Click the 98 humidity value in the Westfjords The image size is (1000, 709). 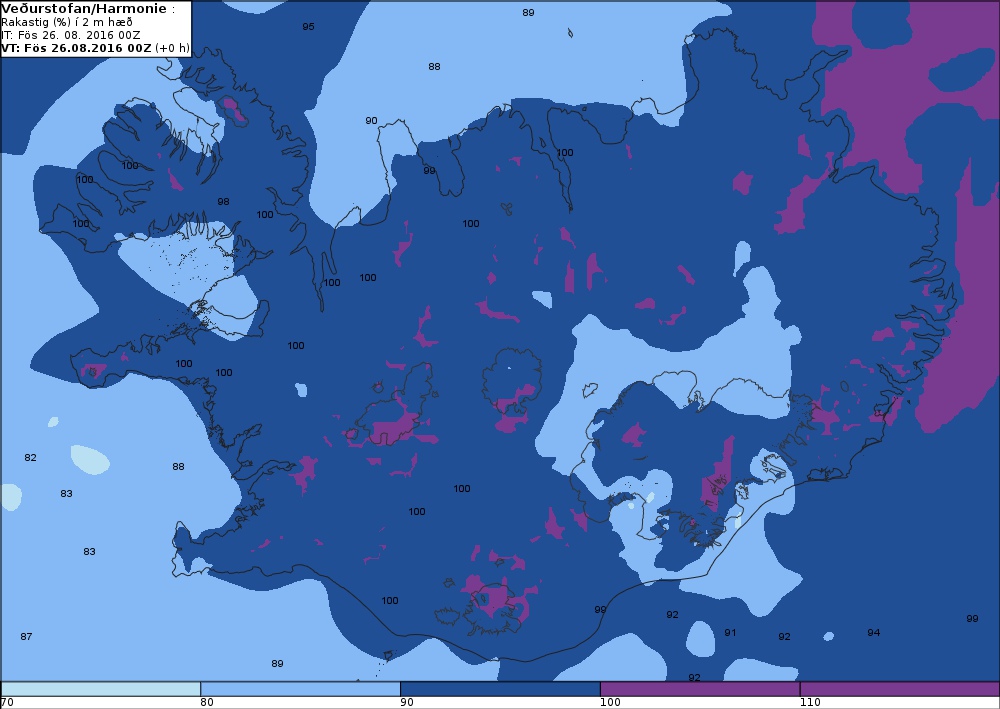[x=223, y=201]
